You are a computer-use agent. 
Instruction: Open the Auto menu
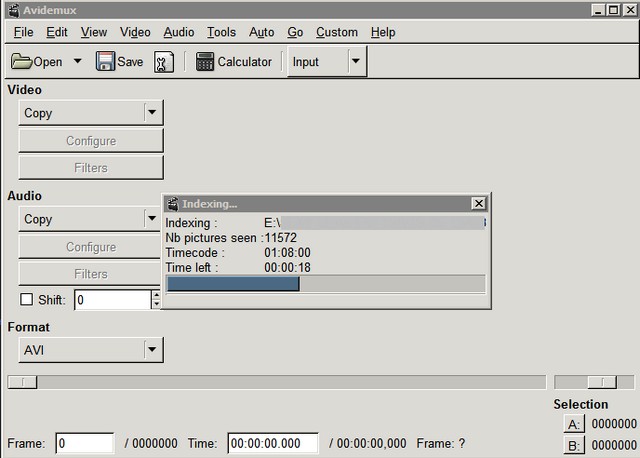click(262, 32)
